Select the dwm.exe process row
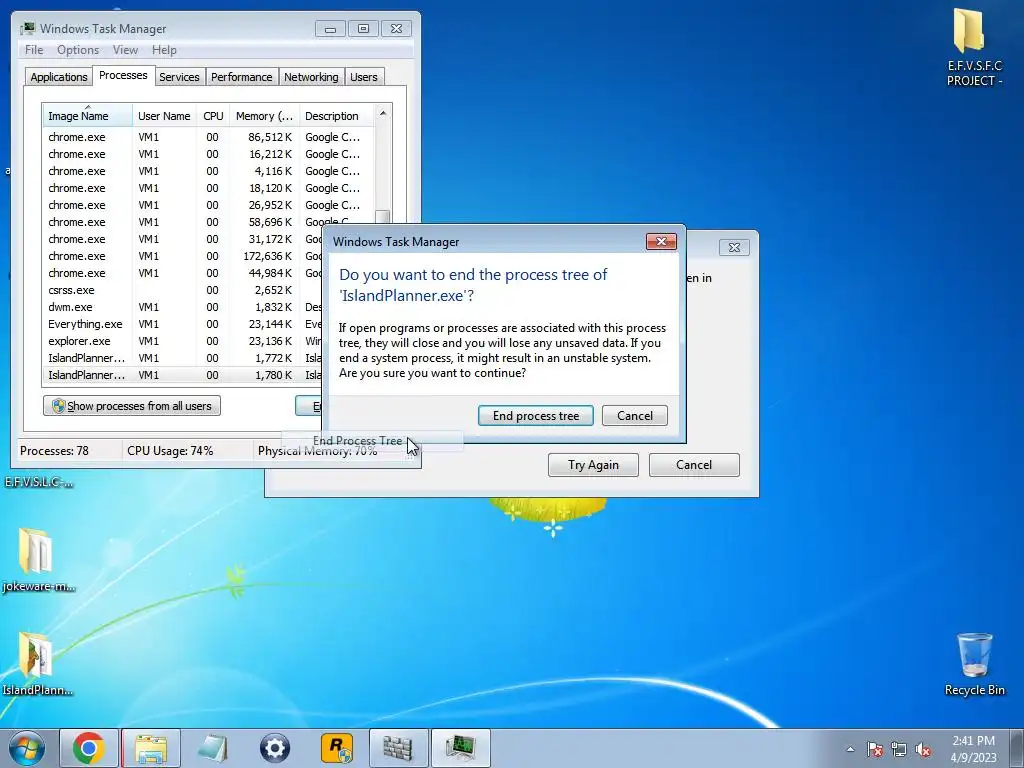The image size is (1024, 768). pos(183,307)
